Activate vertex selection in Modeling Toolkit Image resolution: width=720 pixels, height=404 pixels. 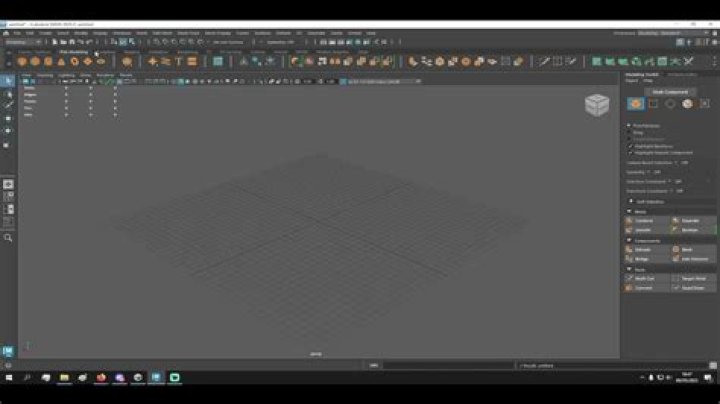tap(636, 104)
